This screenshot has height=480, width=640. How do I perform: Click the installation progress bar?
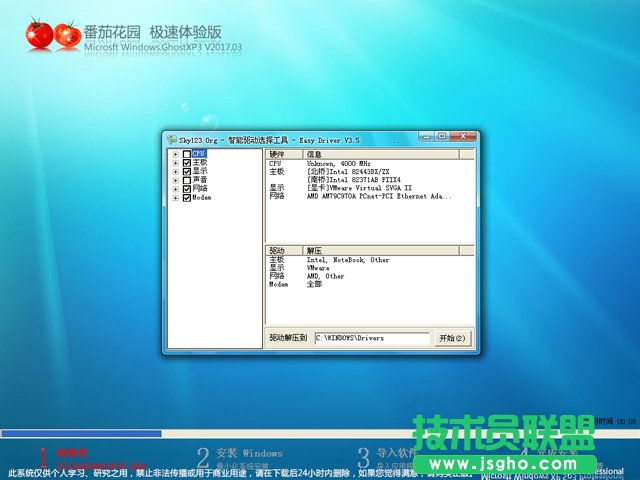320,433
